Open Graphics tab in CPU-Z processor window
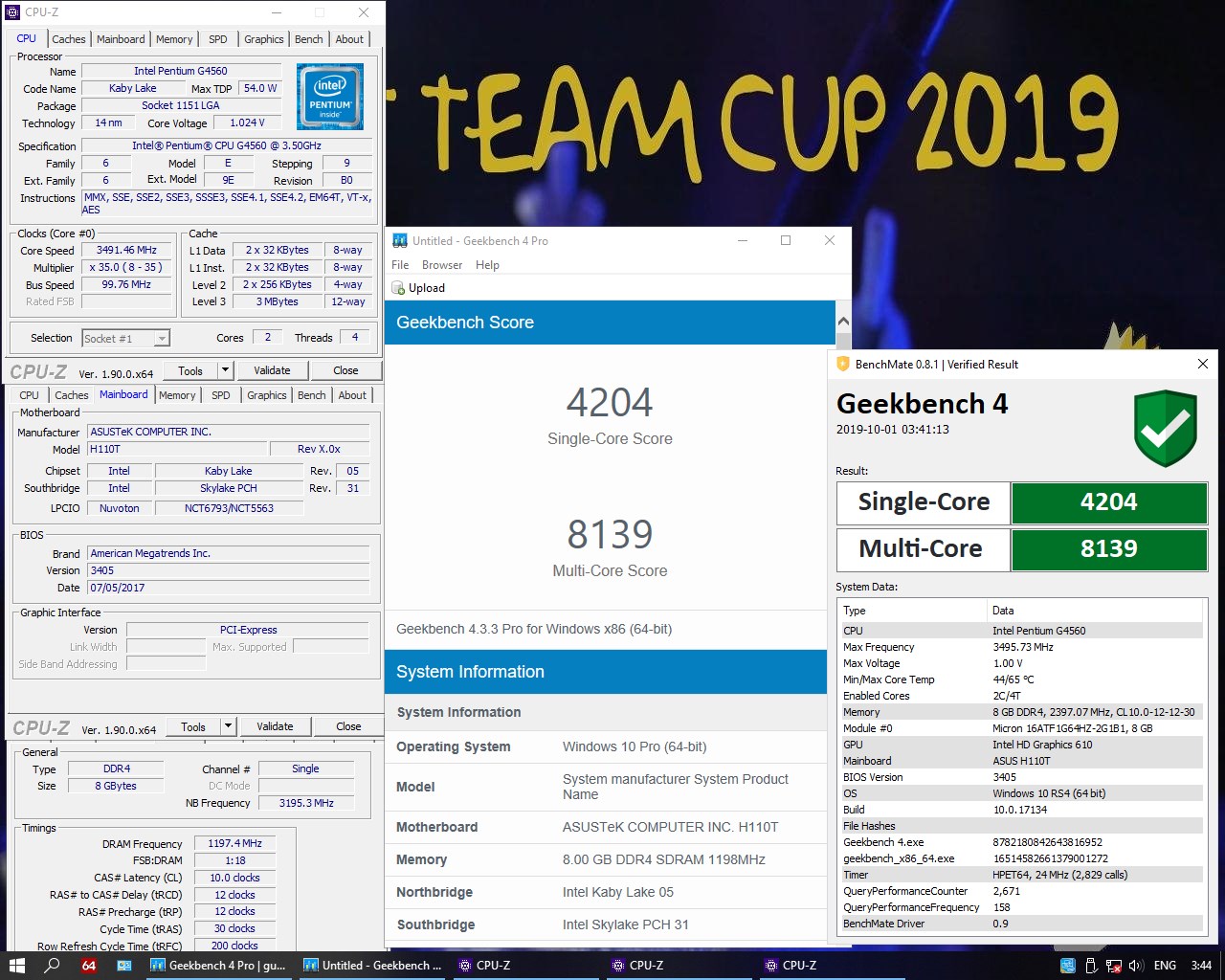 pos(264,39)
